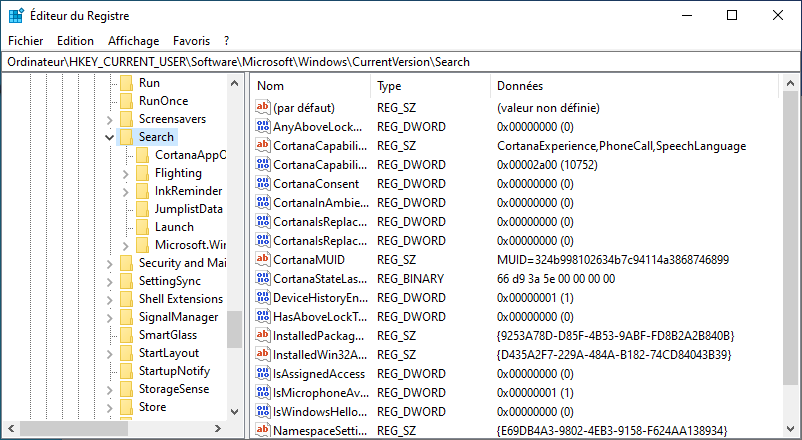Click data CortanaExperience,PhoneCall,SpeechLanguage
Viewport: 802px width, 440px height.
(621, 146)
